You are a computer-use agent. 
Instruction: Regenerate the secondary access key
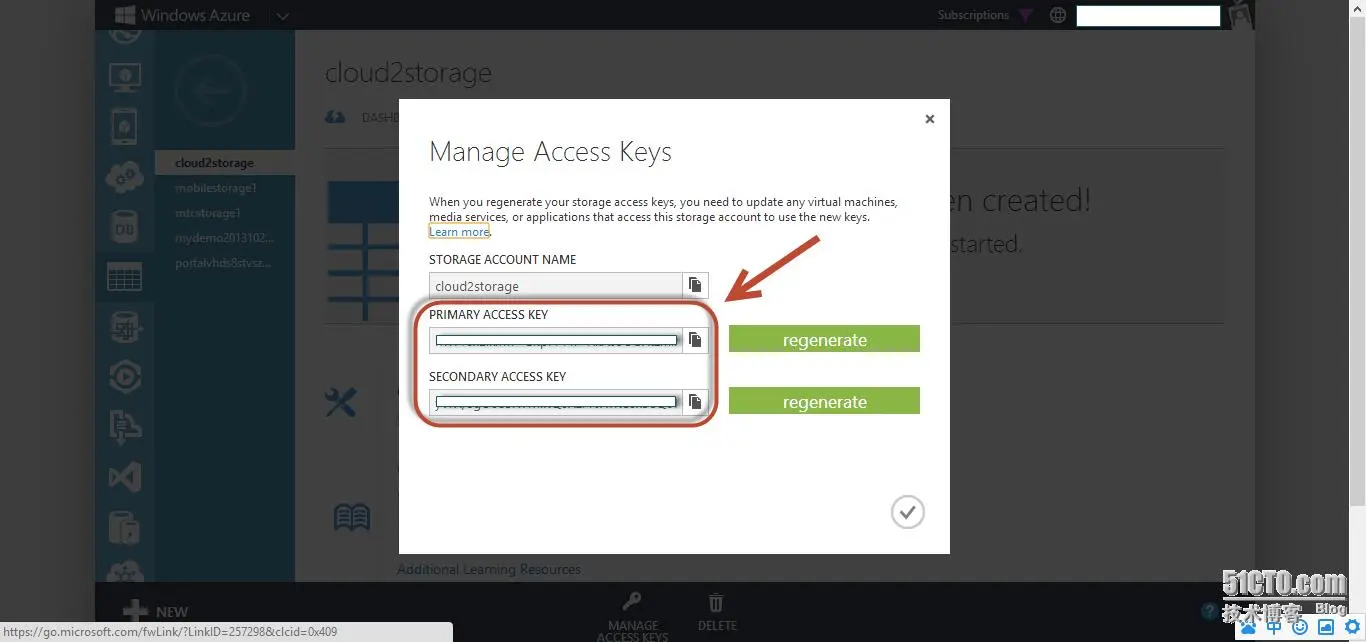(x=824, y=401)
